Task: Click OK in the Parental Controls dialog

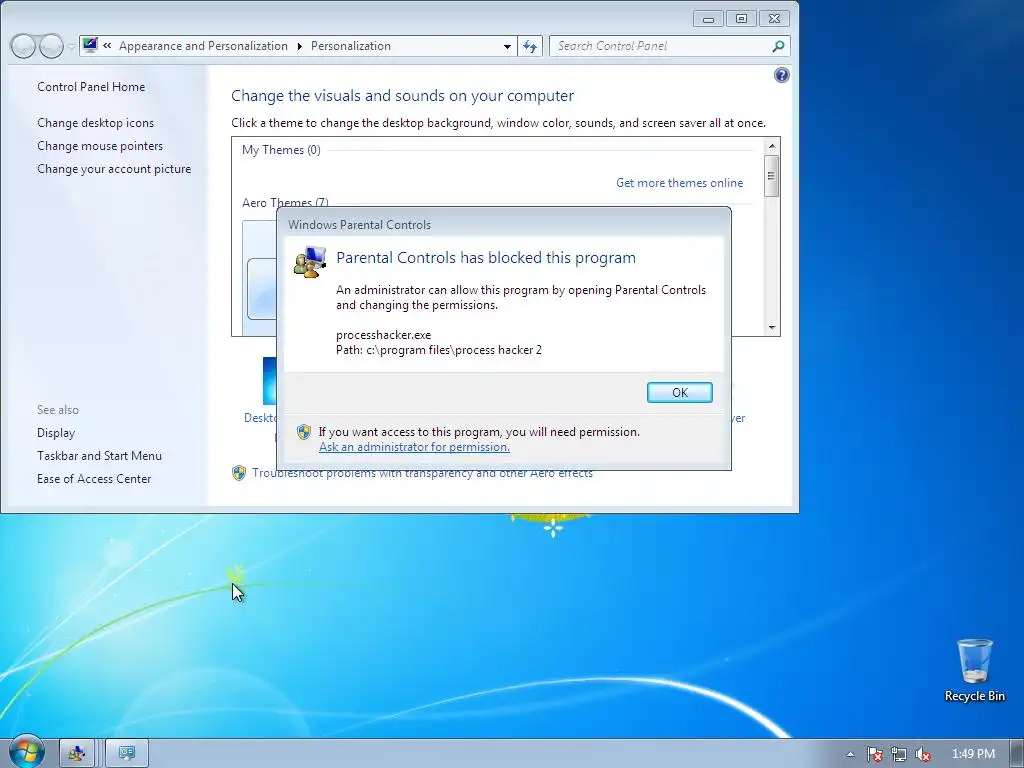Action: (679, 392)
